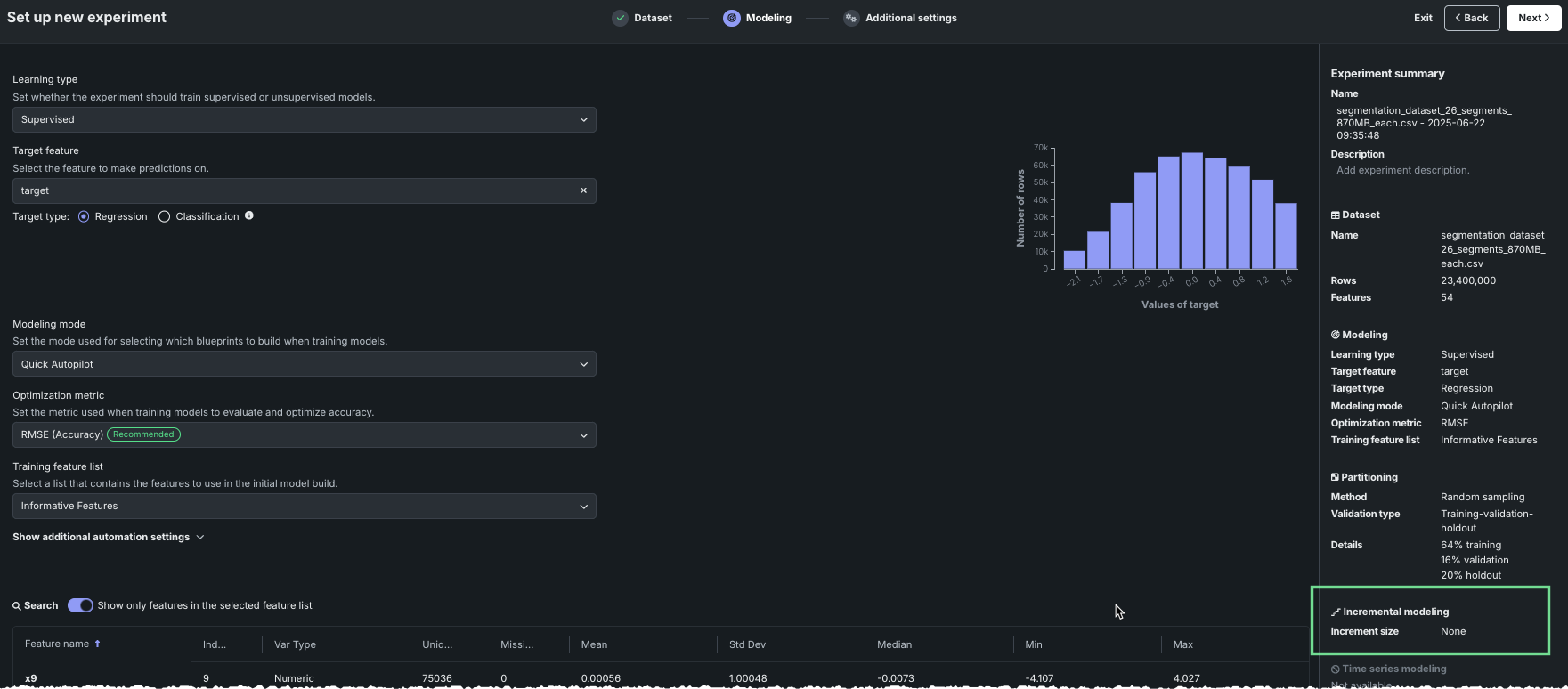
Task: Click the Incremental modeling icon in summary
Action: [x=1336, y=612]
